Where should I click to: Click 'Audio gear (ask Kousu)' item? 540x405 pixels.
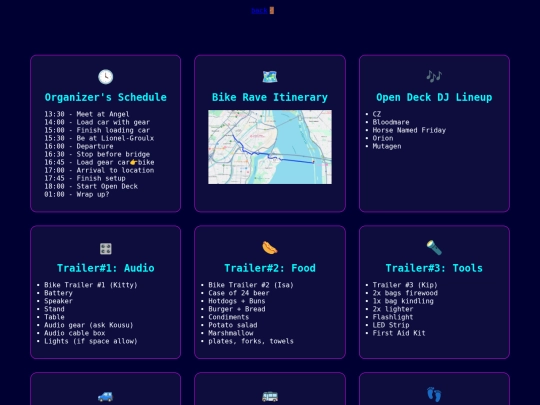coord(89,325)
